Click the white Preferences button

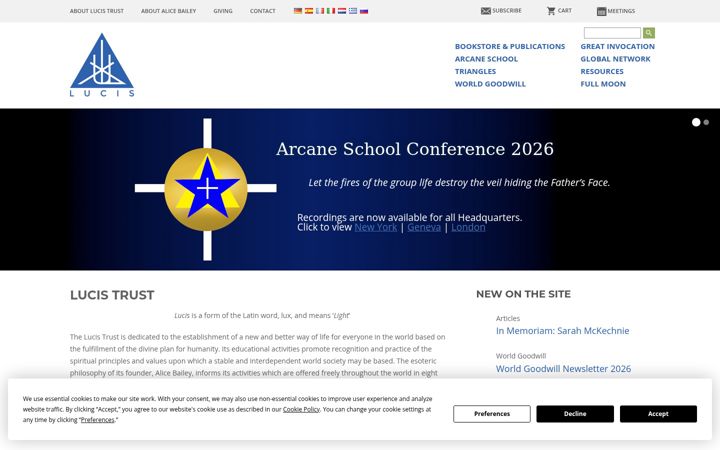(x=492, y=414)
